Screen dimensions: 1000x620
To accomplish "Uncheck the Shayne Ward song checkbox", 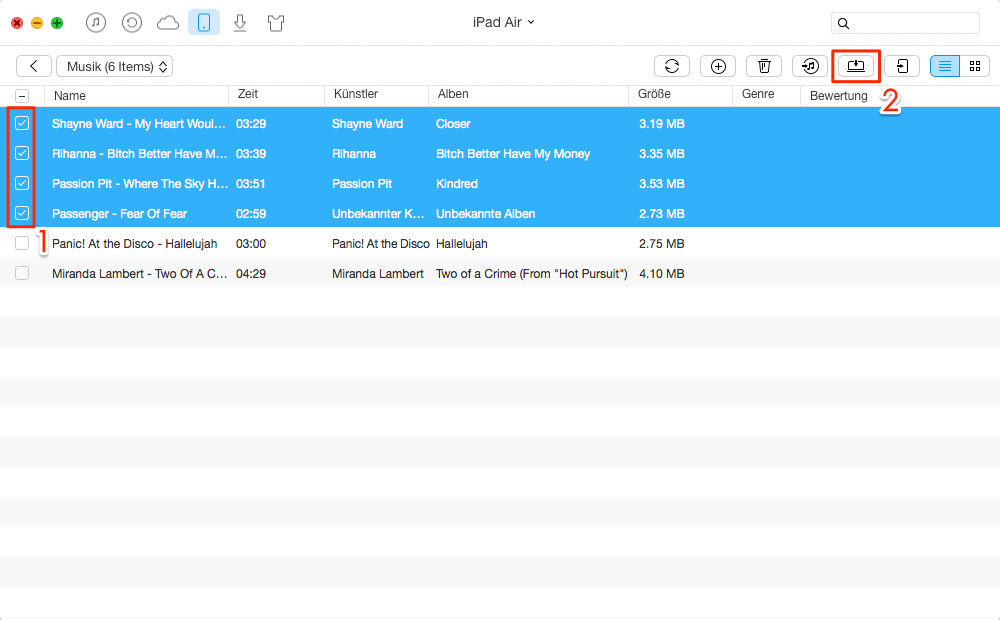I will (x=22, y=123).
